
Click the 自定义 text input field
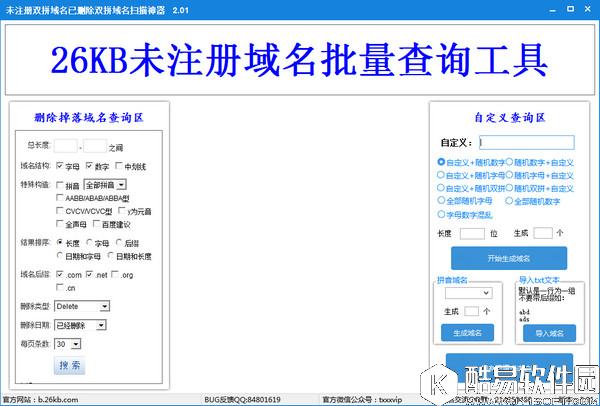pos(526,142)
